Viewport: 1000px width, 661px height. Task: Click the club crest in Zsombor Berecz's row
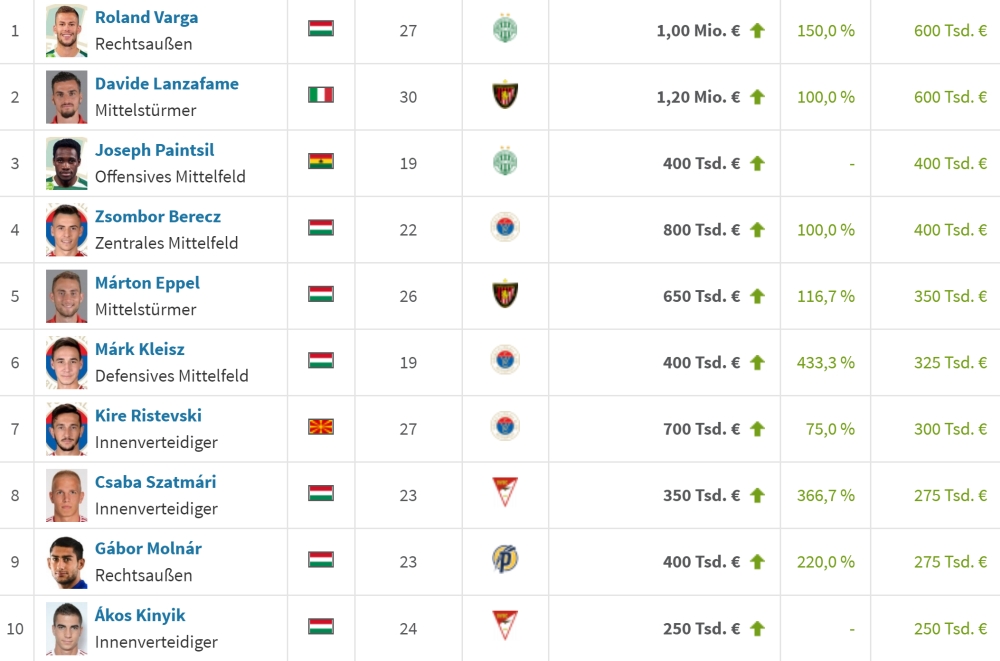point(505,228)
